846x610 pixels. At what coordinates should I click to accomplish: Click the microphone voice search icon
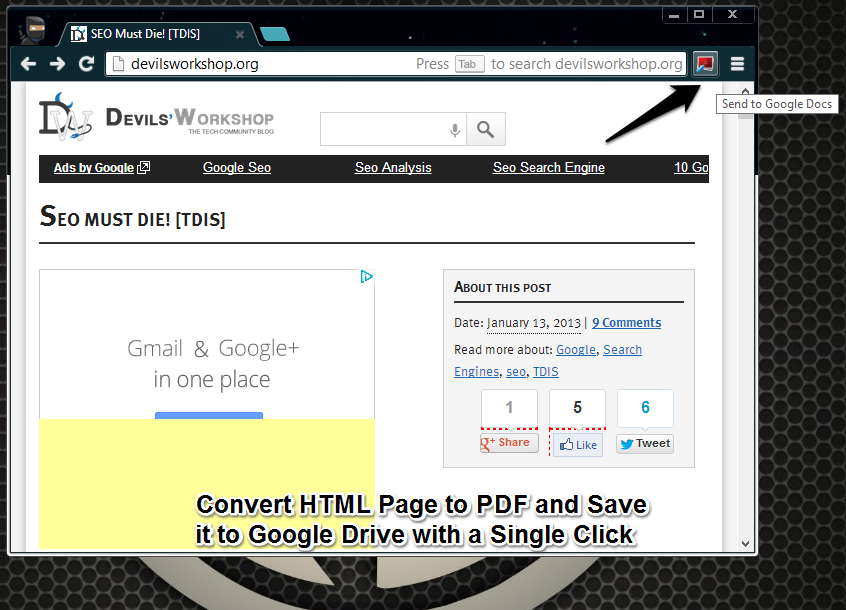455,129
